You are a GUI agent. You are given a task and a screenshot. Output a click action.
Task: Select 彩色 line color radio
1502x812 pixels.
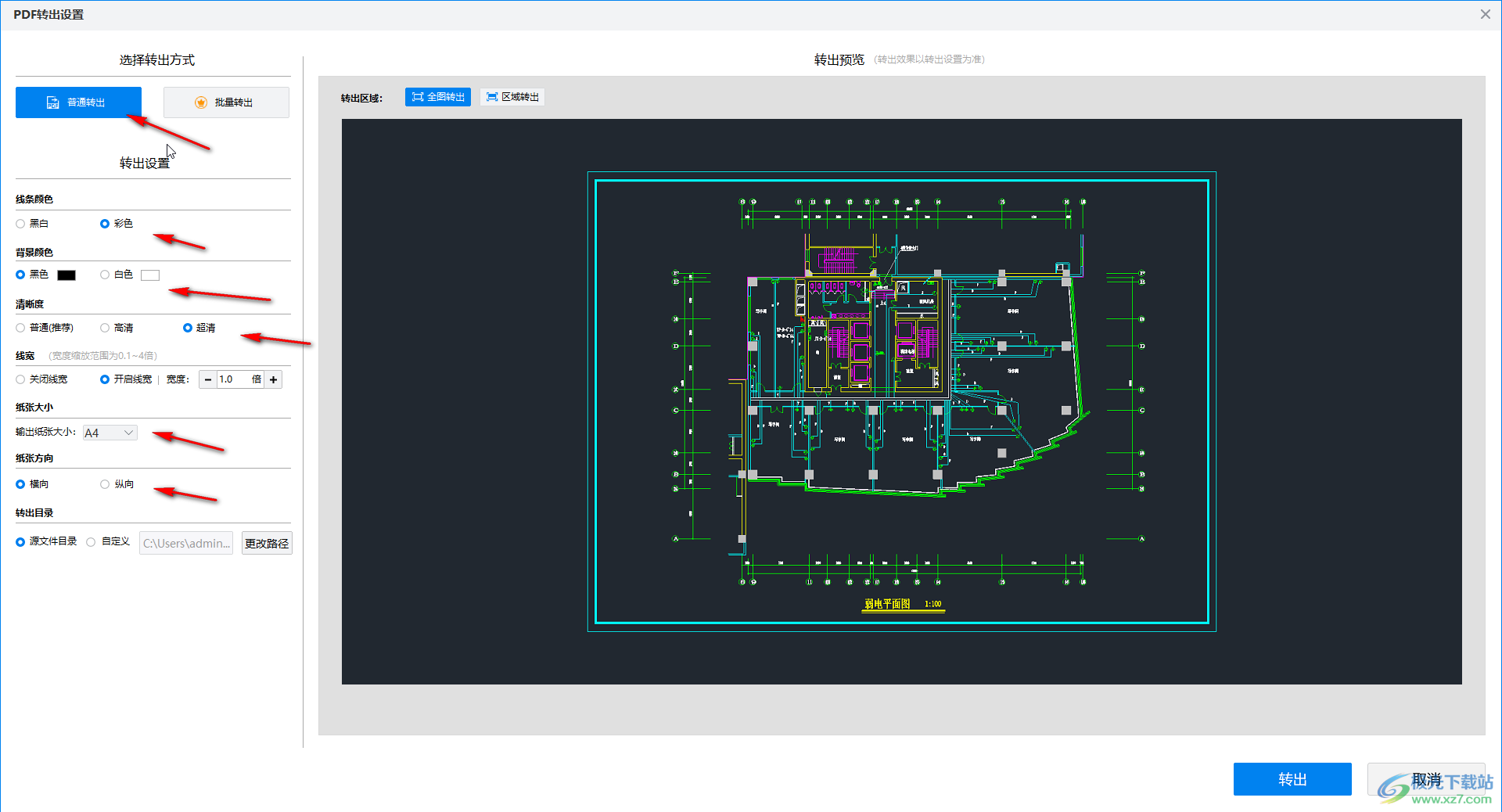[105, 224]
